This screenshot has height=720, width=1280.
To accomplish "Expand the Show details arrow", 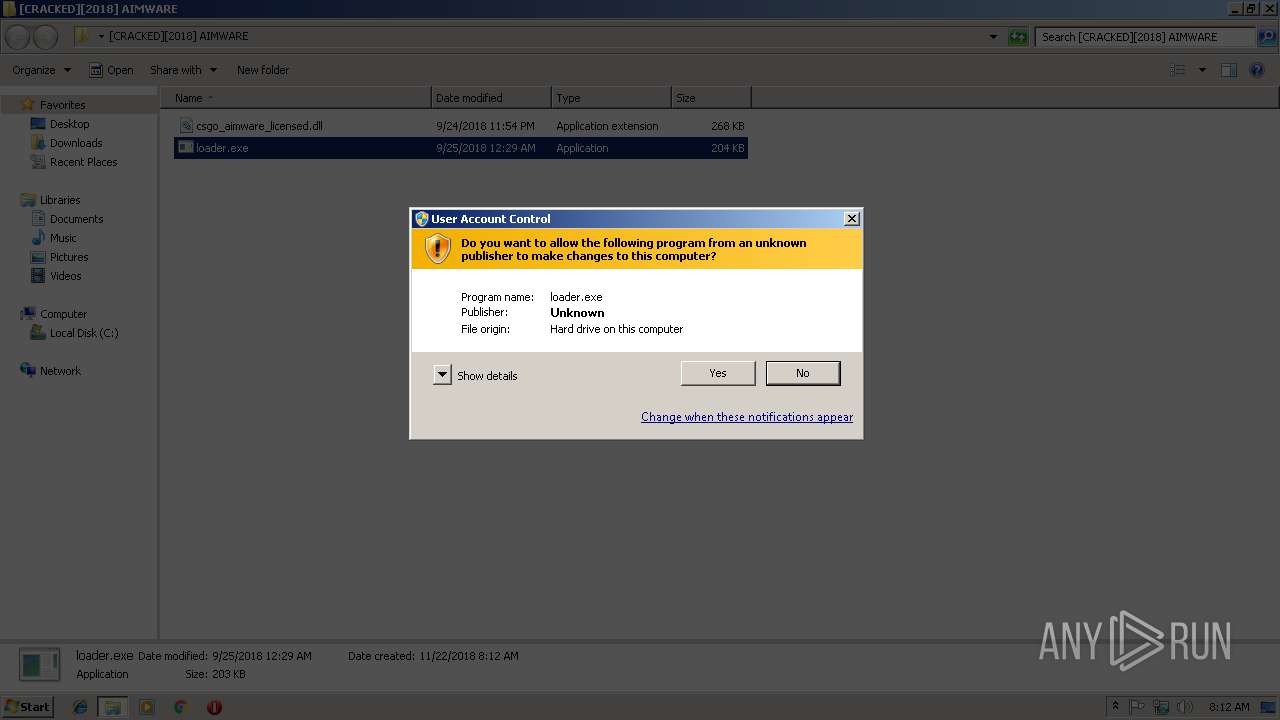I will 442,375.
